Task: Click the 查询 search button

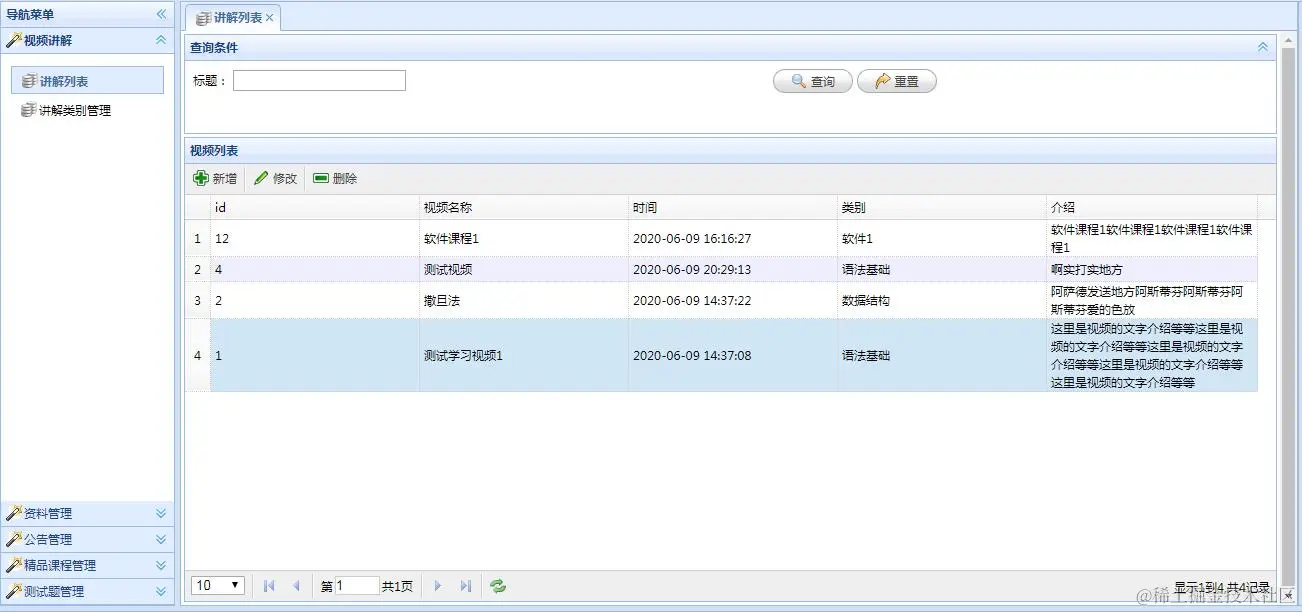Action: tap(813, 81)
